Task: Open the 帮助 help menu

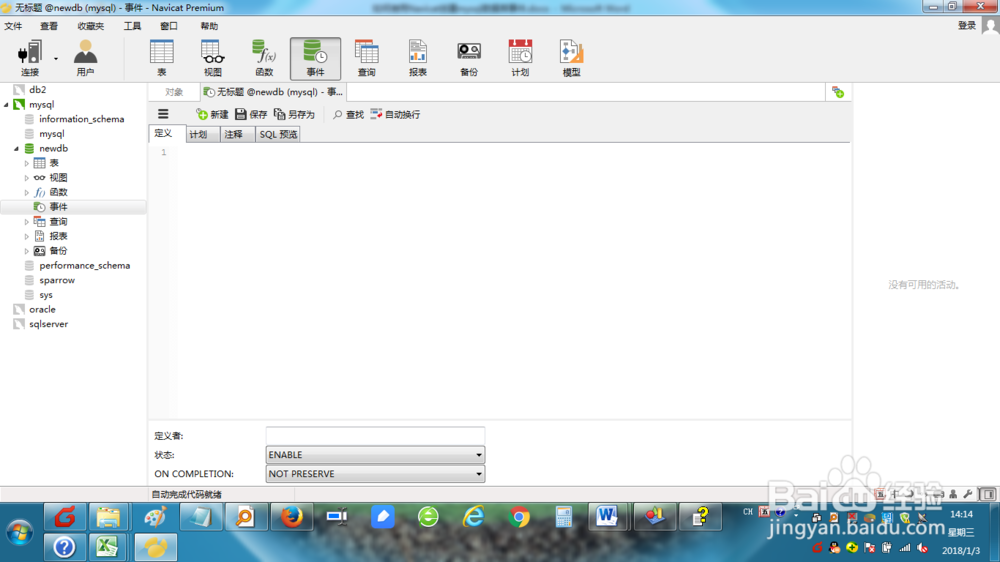Action: point(209,26)
